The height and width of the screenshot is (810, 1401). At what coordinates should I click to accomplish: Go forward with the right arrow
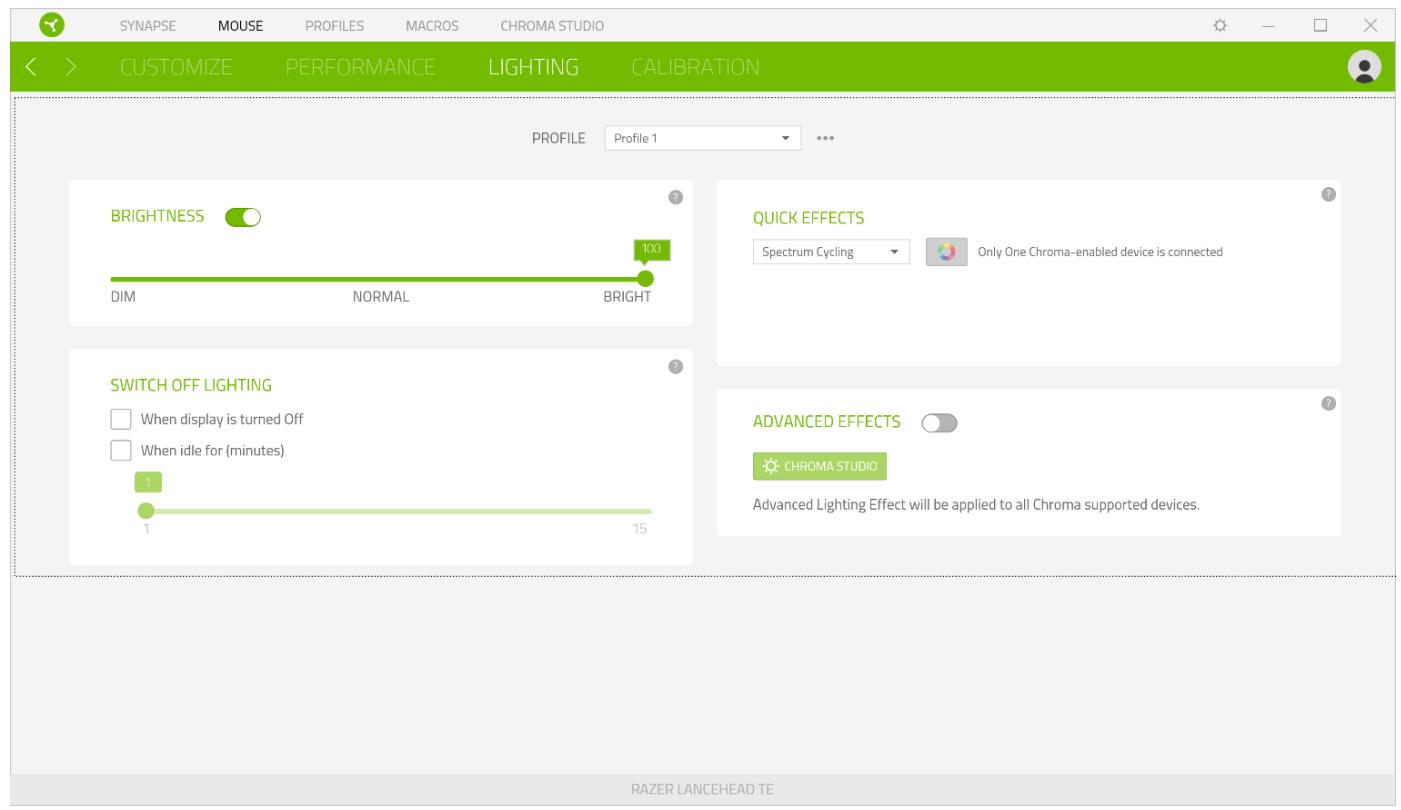point(71,68)
